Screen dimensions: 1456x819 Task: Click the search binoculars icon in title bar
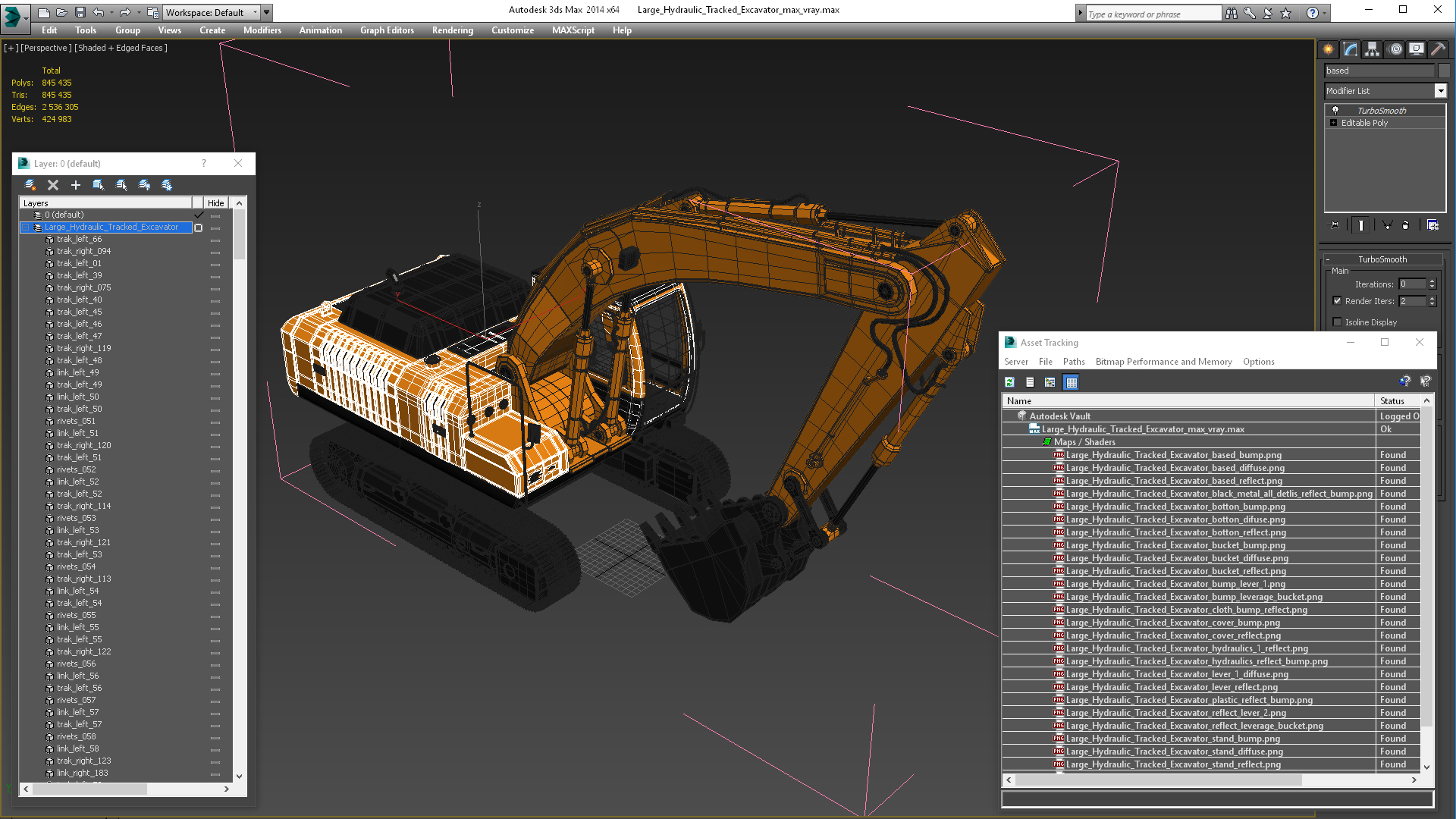point(1232,13)
